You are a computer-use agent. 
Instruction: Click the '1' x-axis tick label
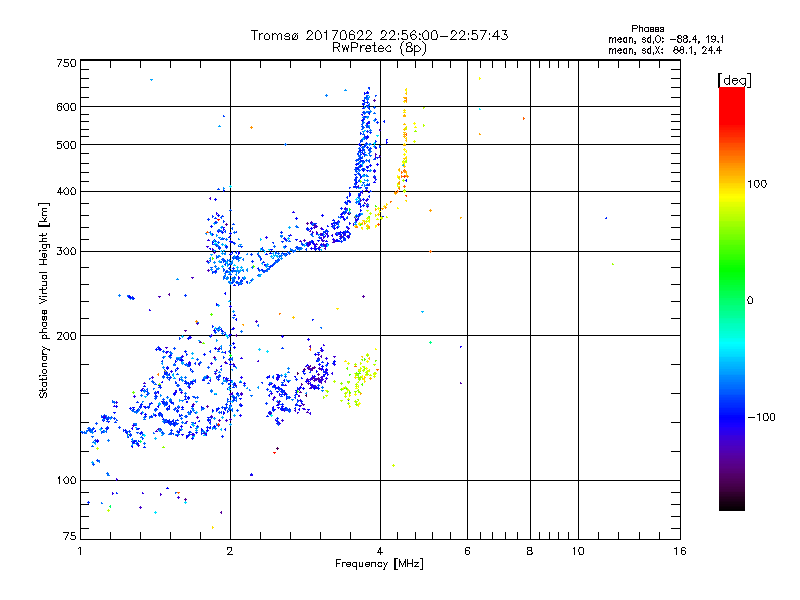click(x=81, y=551)
